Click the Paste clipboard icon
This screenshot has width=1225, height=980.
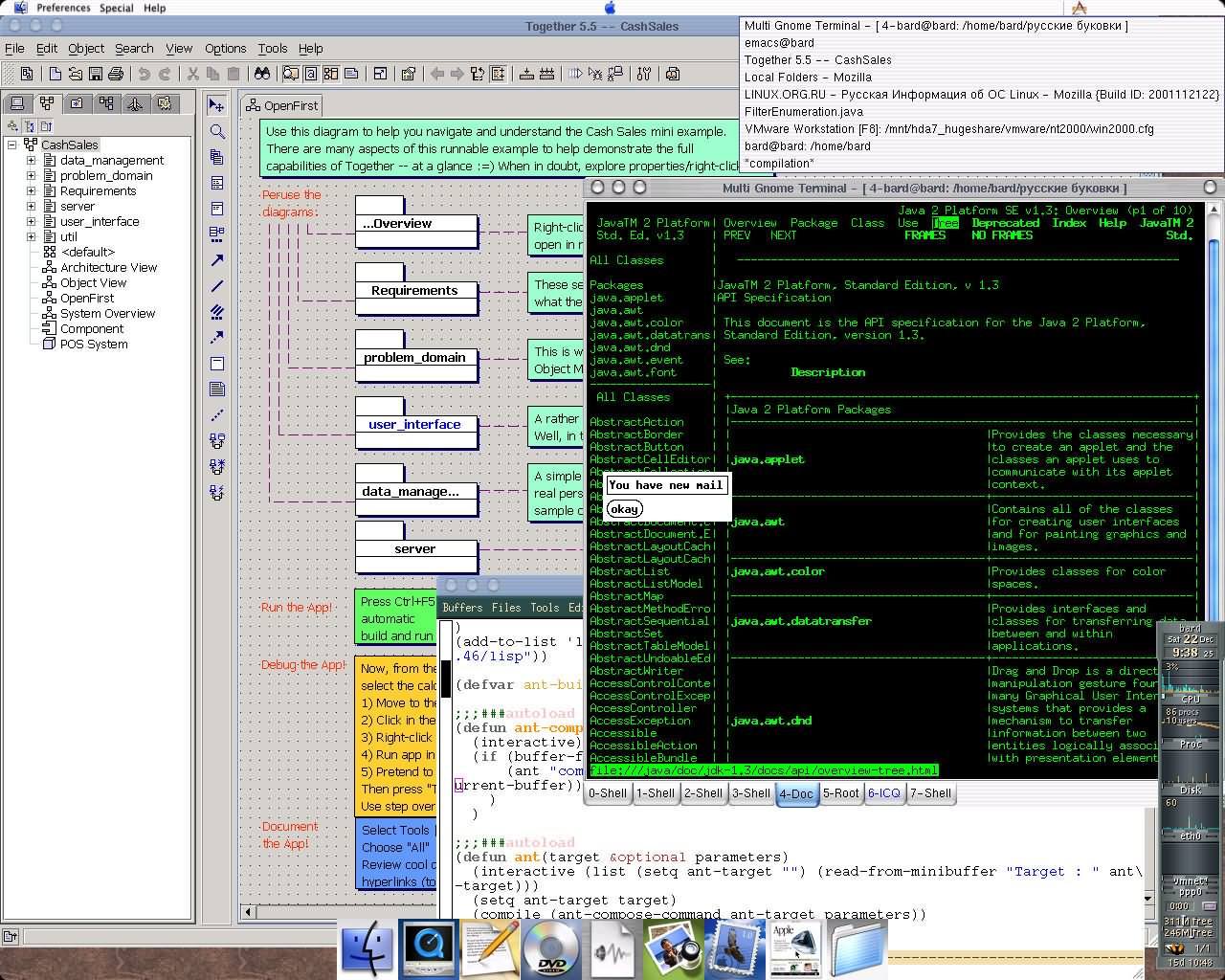(233, 74)
